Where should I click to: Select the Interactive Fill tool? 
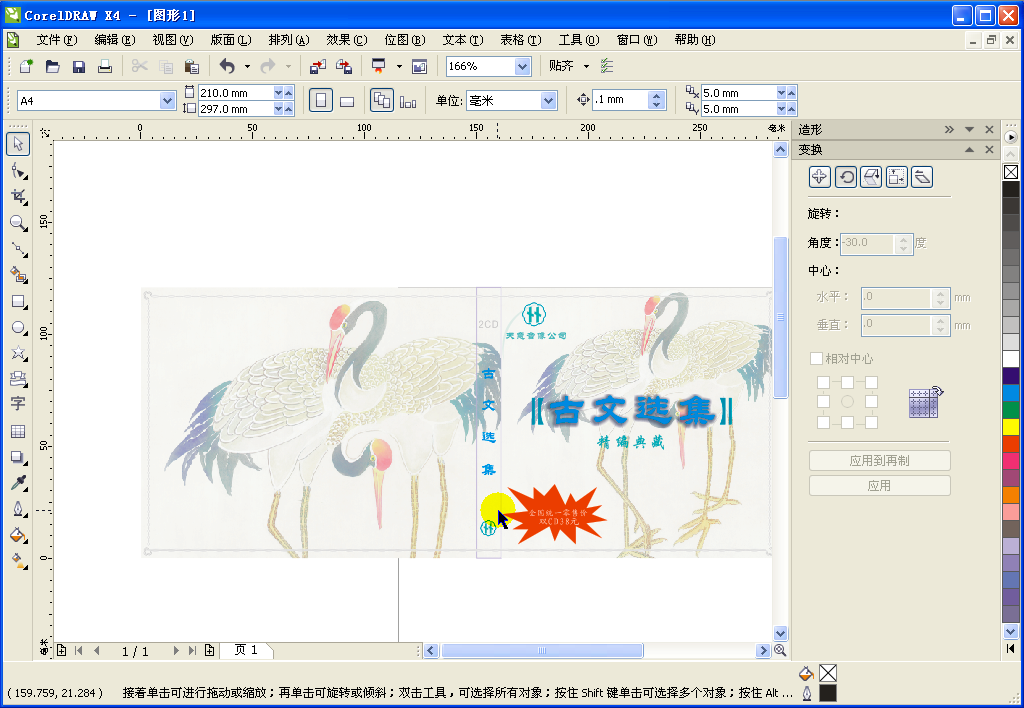(x=18, y=561)
